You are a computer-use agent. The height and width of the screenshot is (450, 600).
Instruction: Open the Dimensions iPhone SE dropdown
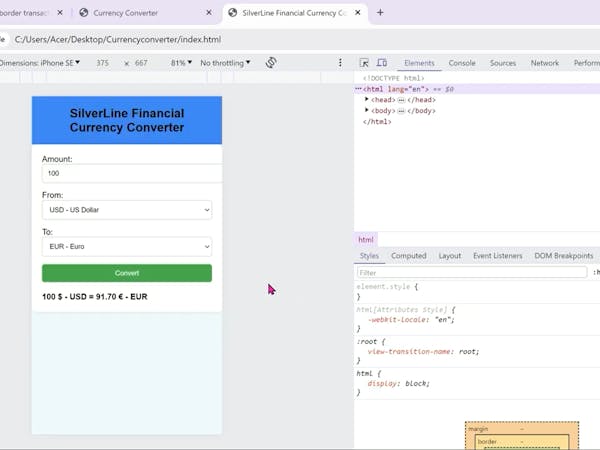click(40, 63)
